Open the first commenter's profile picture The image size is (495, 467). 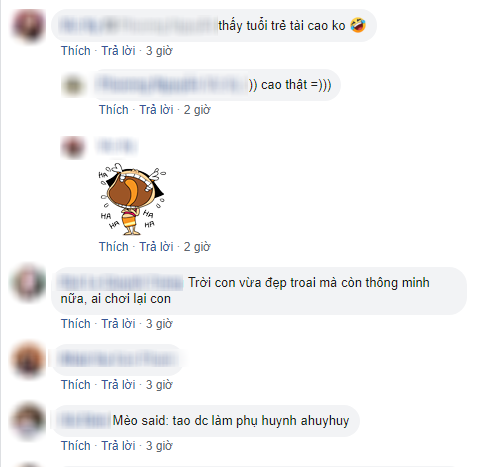tap(29, 25)
